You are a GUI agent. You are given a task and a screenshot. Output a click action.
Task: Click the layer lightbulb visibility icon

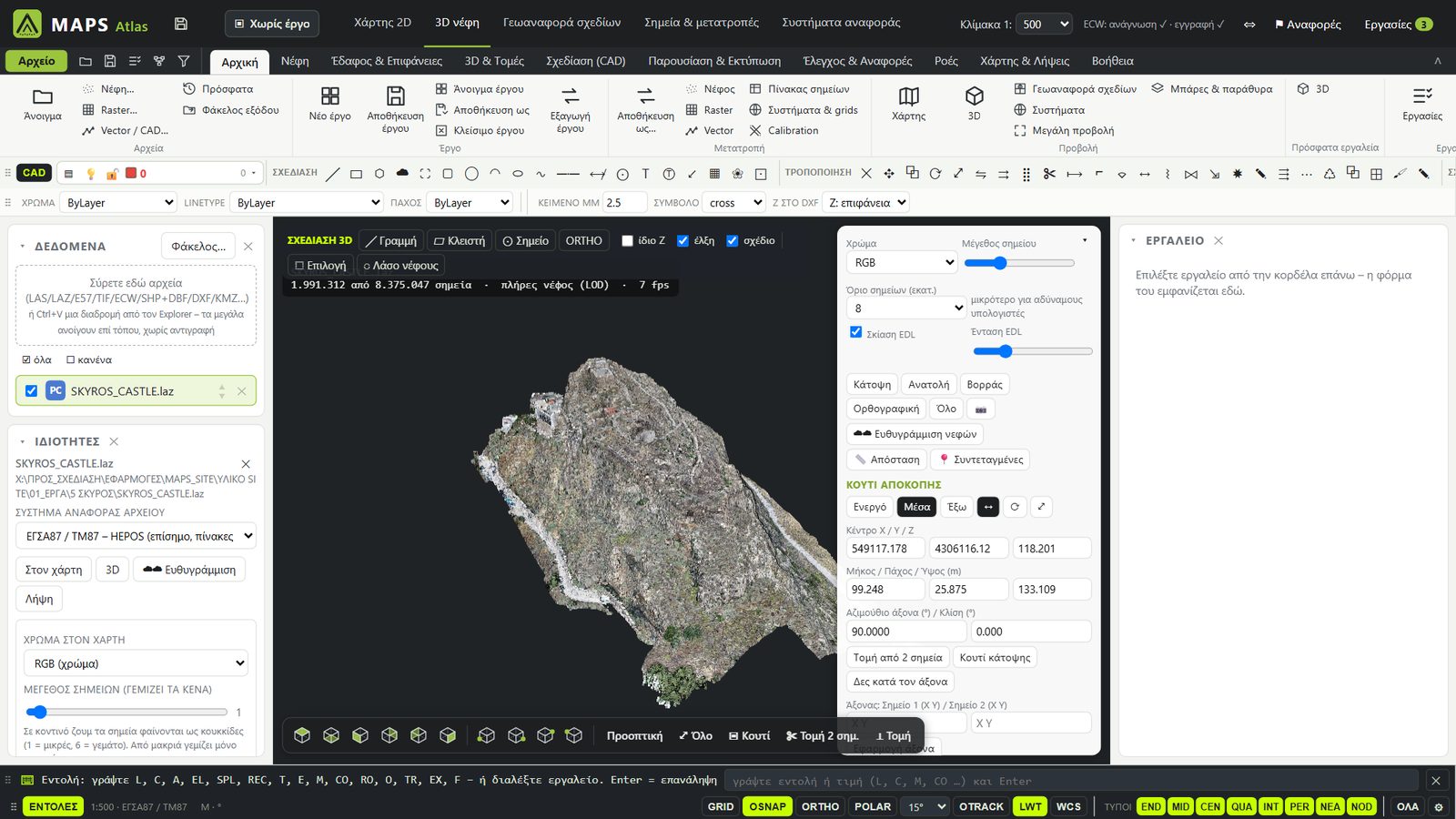click(90, 173)
